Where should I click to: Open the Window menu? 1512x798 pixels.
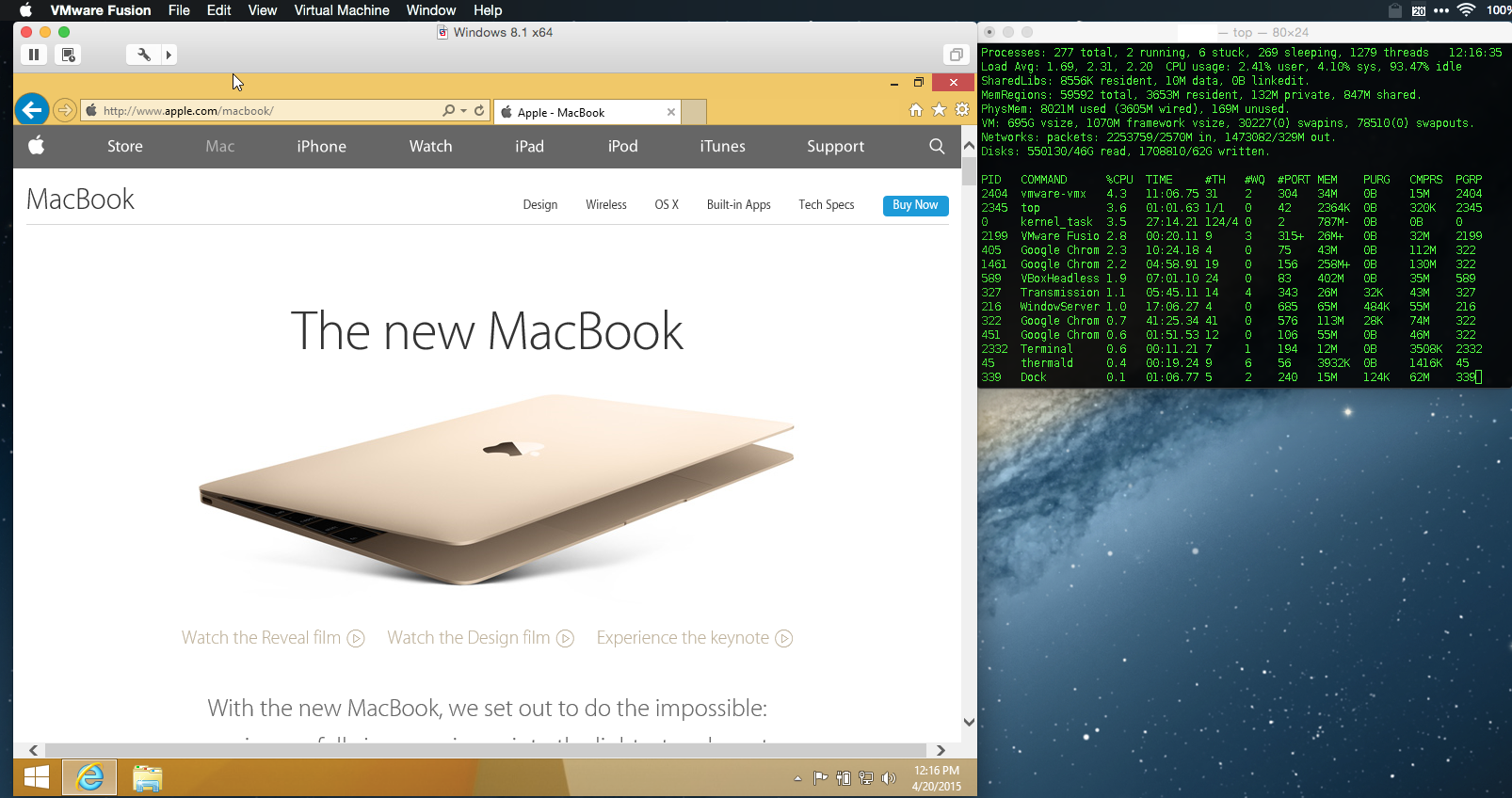click(431, 10)
